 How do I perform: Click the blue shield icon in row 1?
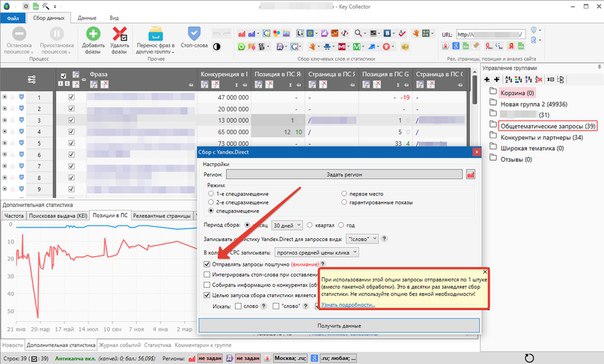click(x=21, y=97)
